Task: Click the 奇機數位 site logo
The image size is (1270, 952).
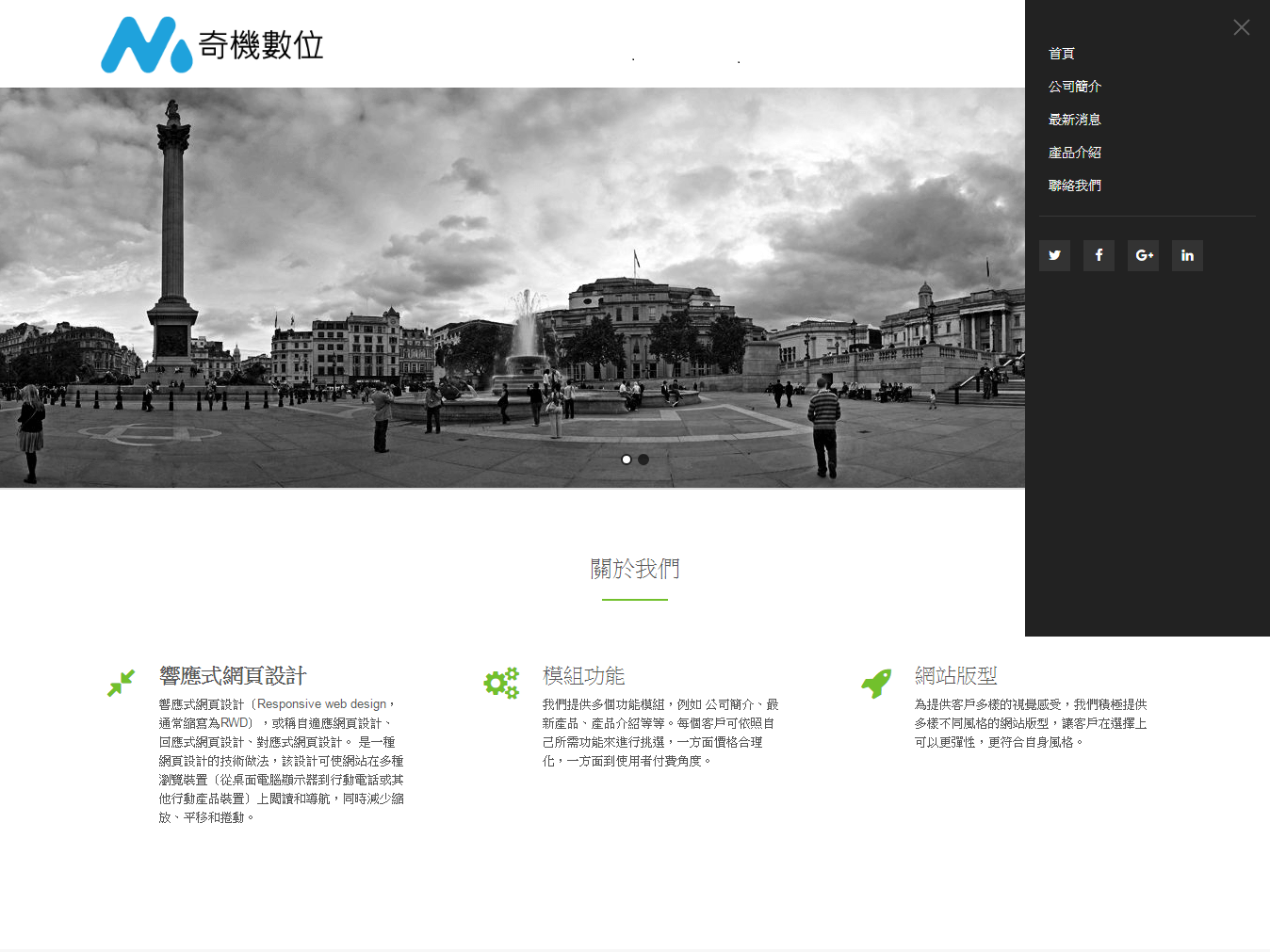Action: 213,44
